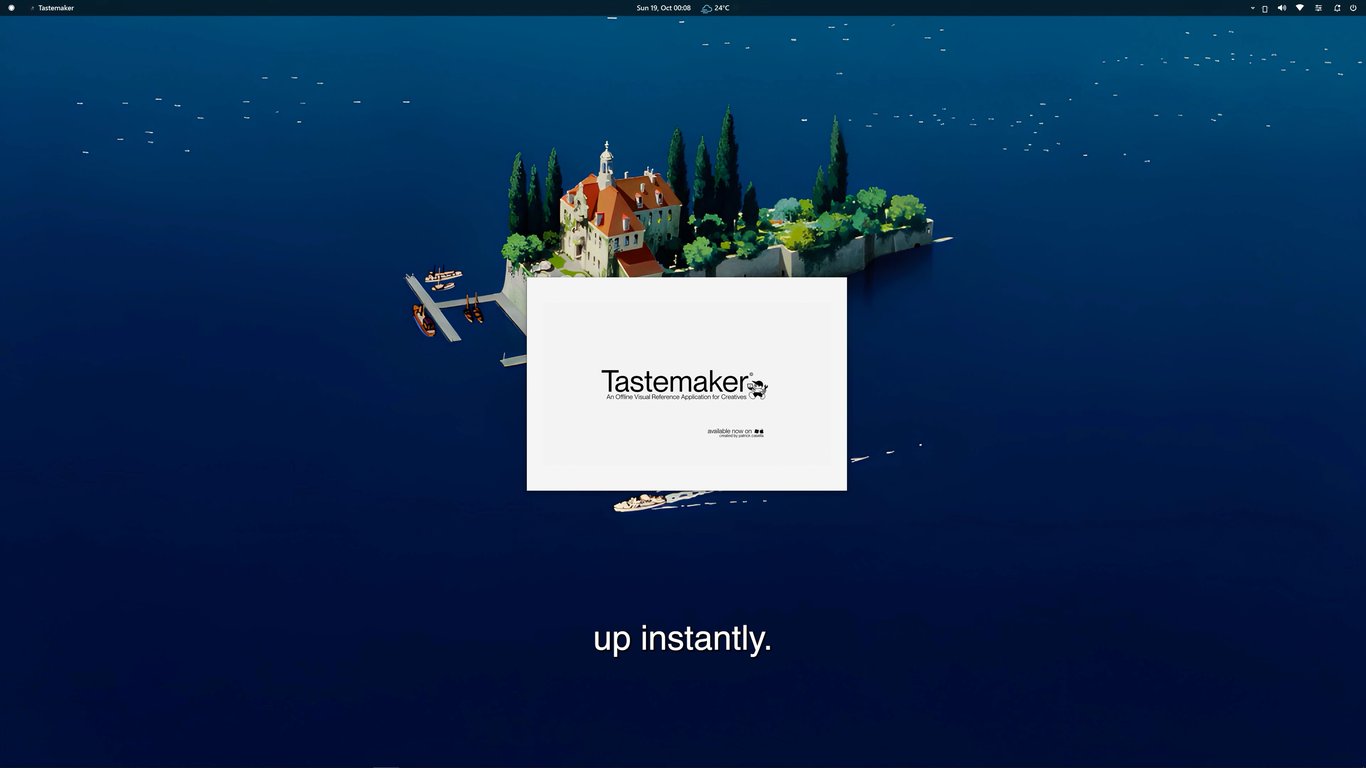The height and width of the screenshot is (768, 1366).
Task: Open the clock showing Sun 19, Oct 00:08
Action: [663, 8]
